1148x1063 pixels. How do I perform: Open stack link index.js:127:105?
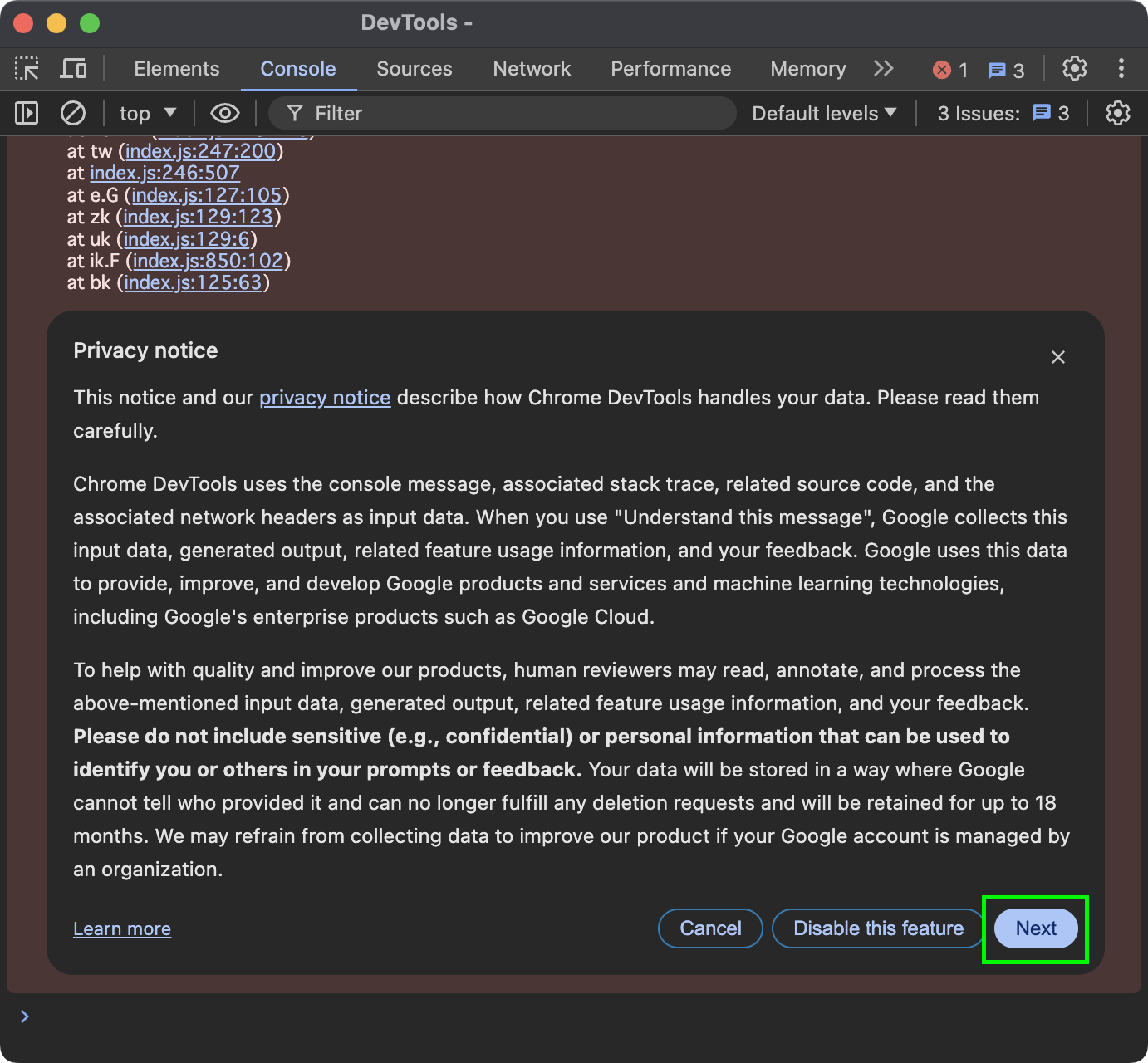[207, 195]
